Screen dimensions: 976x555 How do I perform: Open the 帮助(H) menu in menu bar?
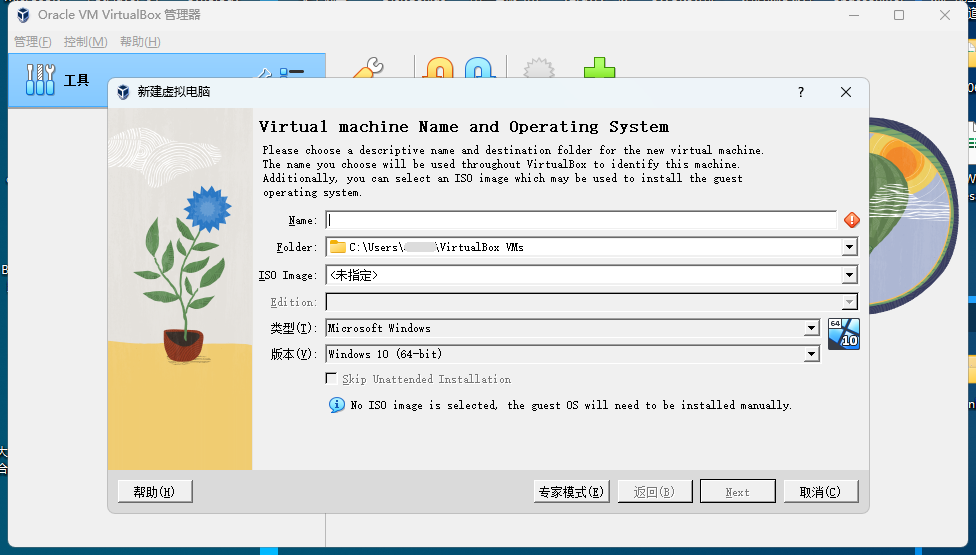click(x=140, y=42)
